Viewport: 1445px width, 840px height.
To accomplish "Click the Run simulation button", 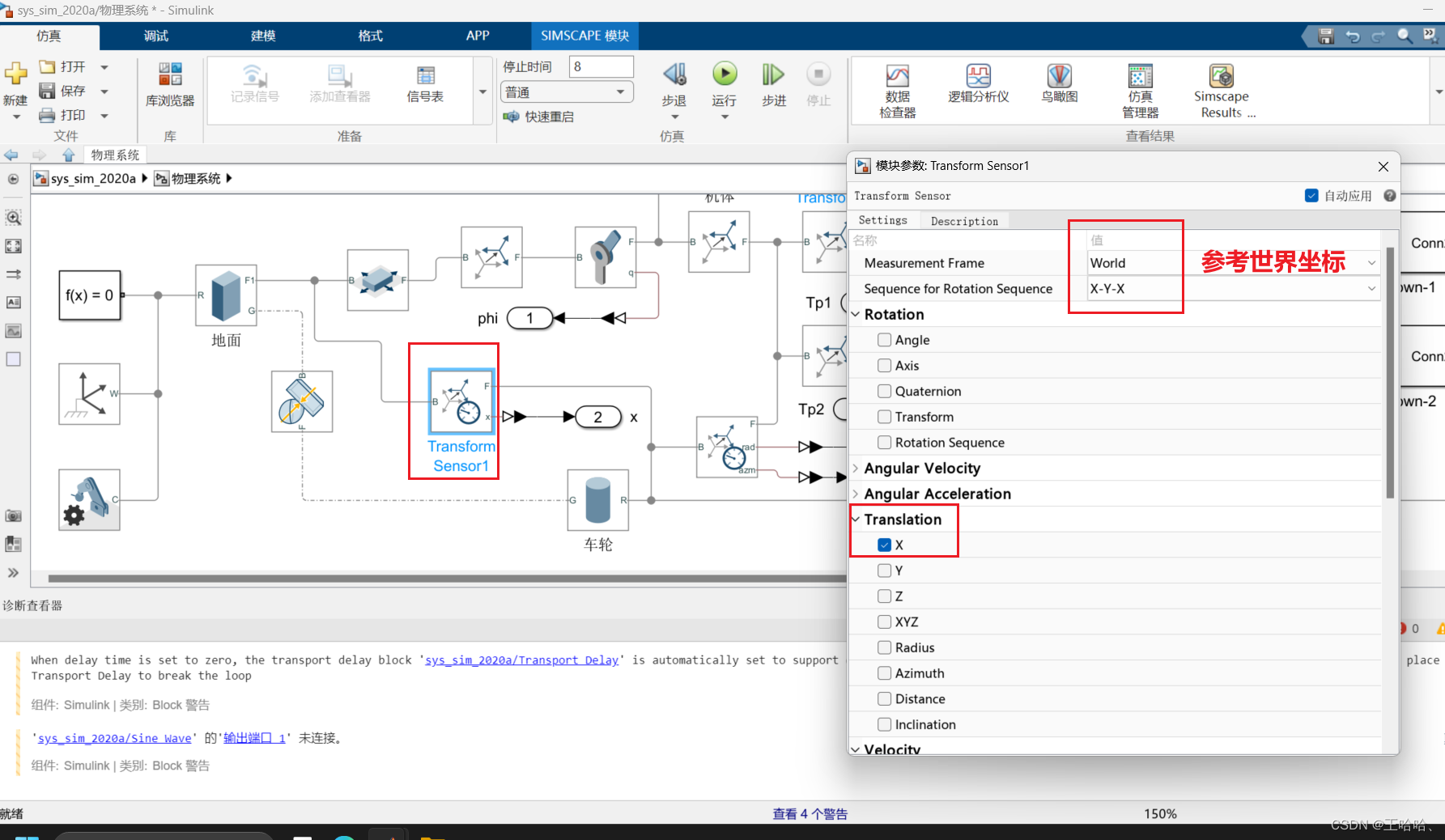I will click(x=725, y=74).
